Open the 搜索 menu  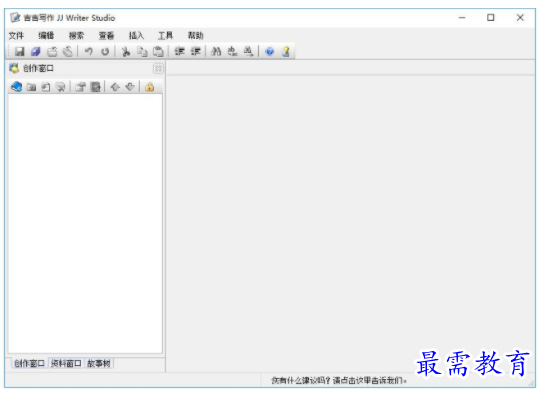76,35
